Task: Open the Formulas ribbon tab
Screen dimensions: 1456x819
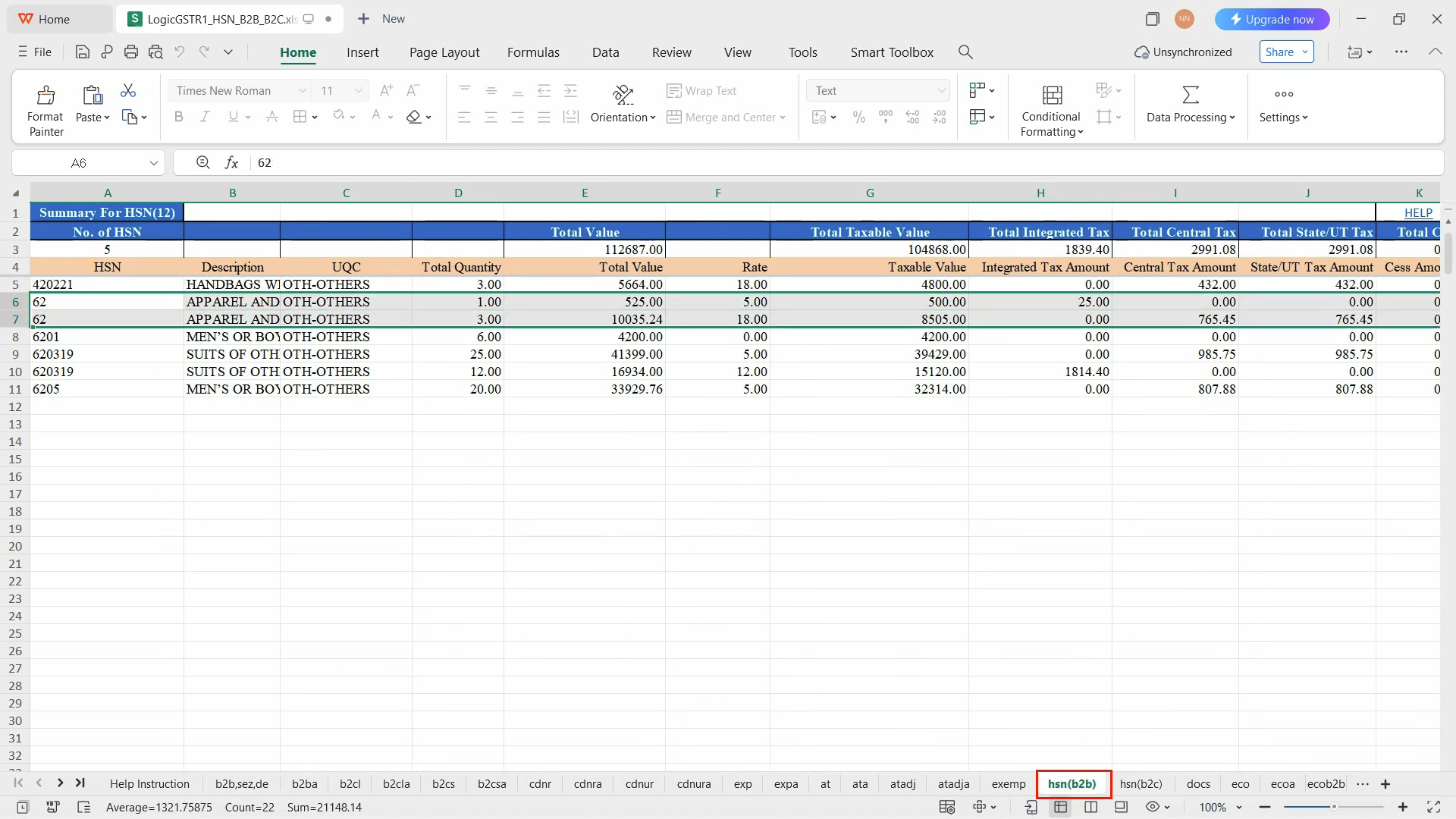Action: 533,52
